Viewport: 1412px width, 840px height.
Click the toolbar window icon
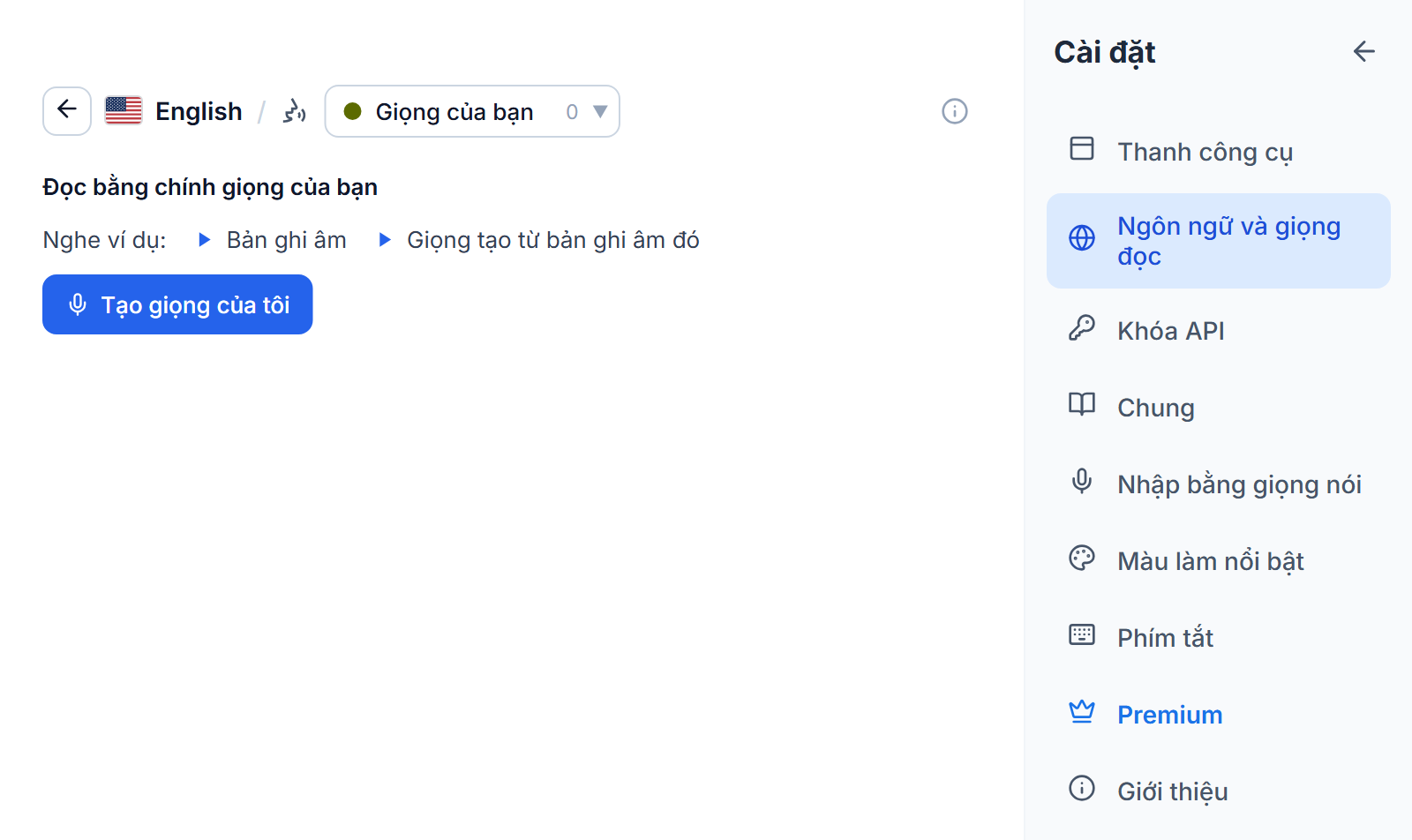pyautogui.click(x=1082, y=148)
